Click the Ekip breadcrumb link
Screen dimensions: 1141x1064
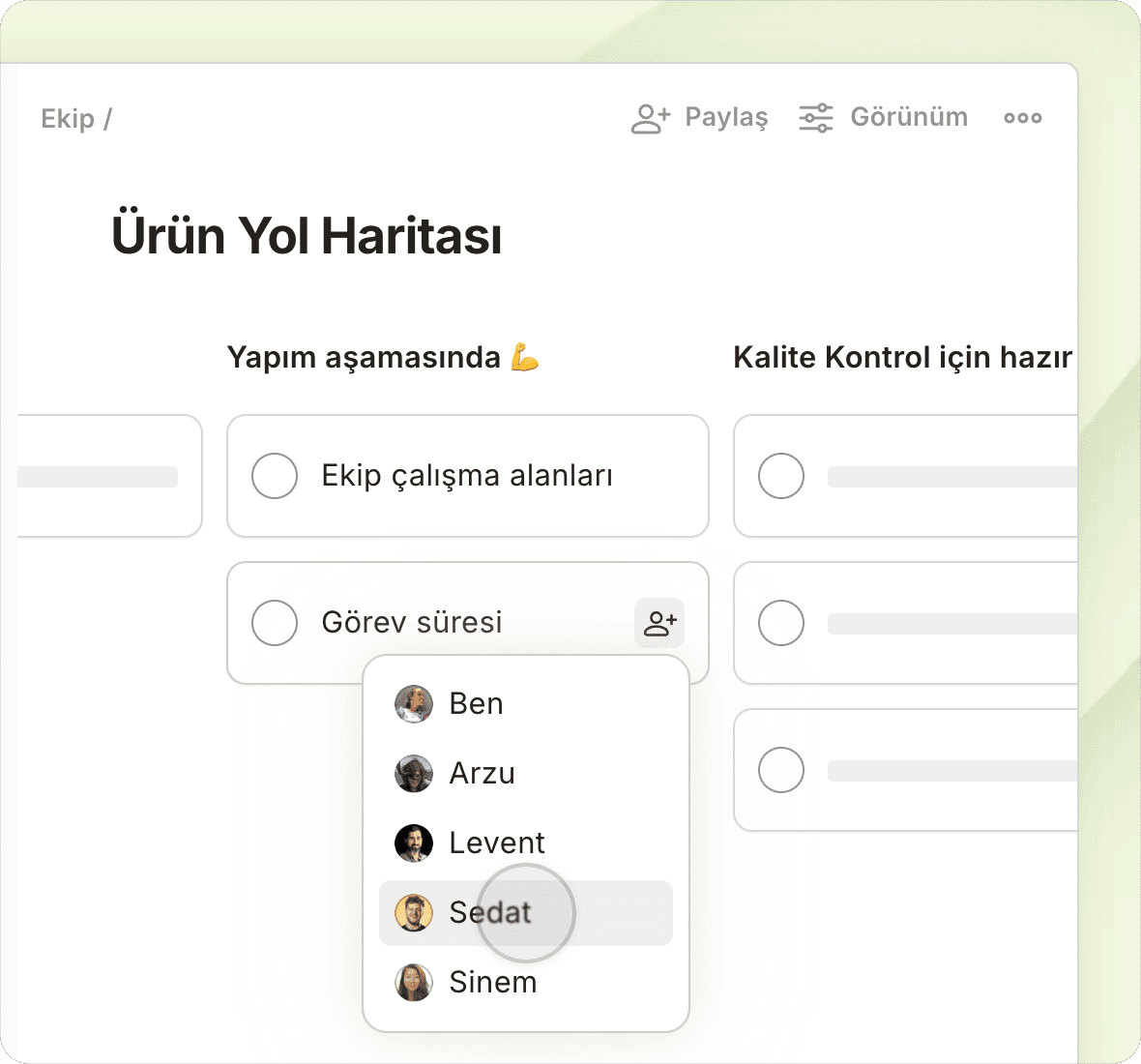[x=68, y=119]
